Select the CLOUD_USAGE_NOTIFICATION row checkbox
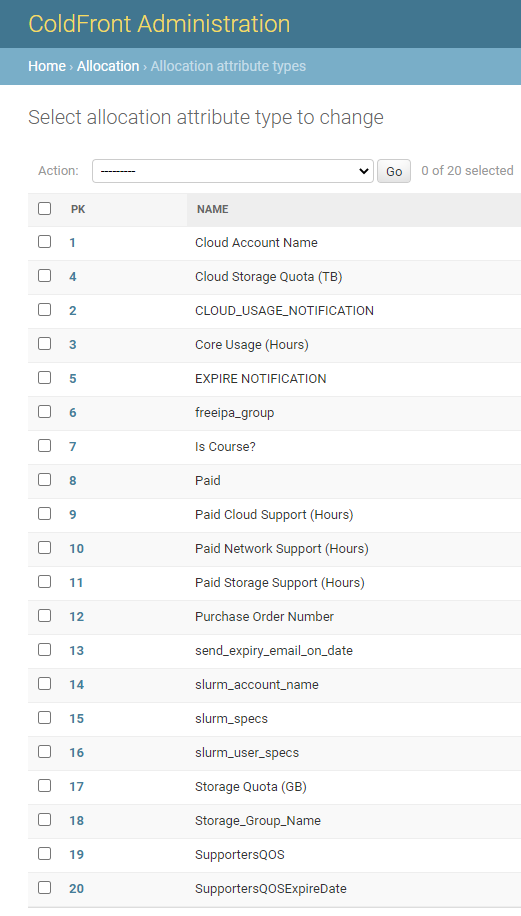Image resolution: width=521 pixels, height=916 pixels. [x=44, y=310]
